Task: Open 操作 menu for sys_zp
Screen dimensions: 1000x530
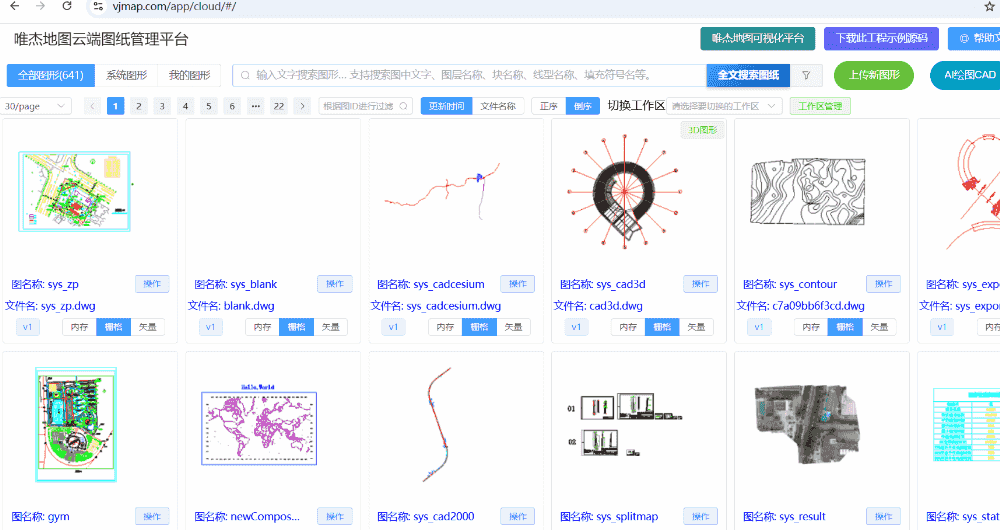Action: (152, 284)
